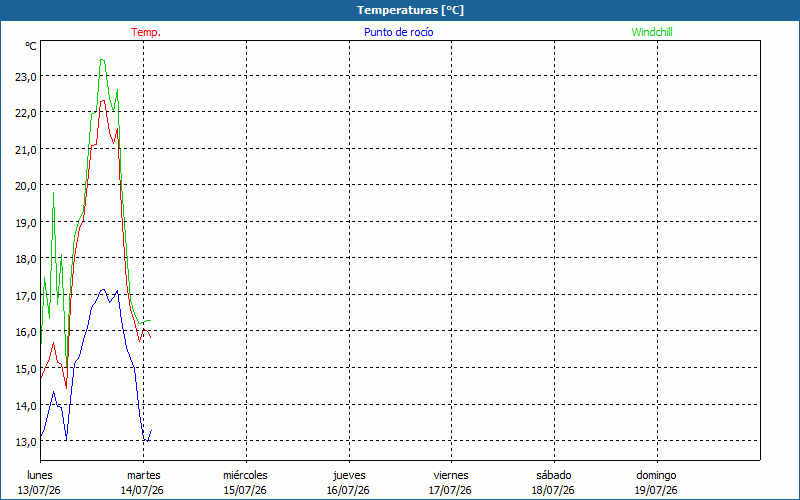
Task: Click the 'Temperaturas [°C]' chart title
Action: (x=410, y=10)
